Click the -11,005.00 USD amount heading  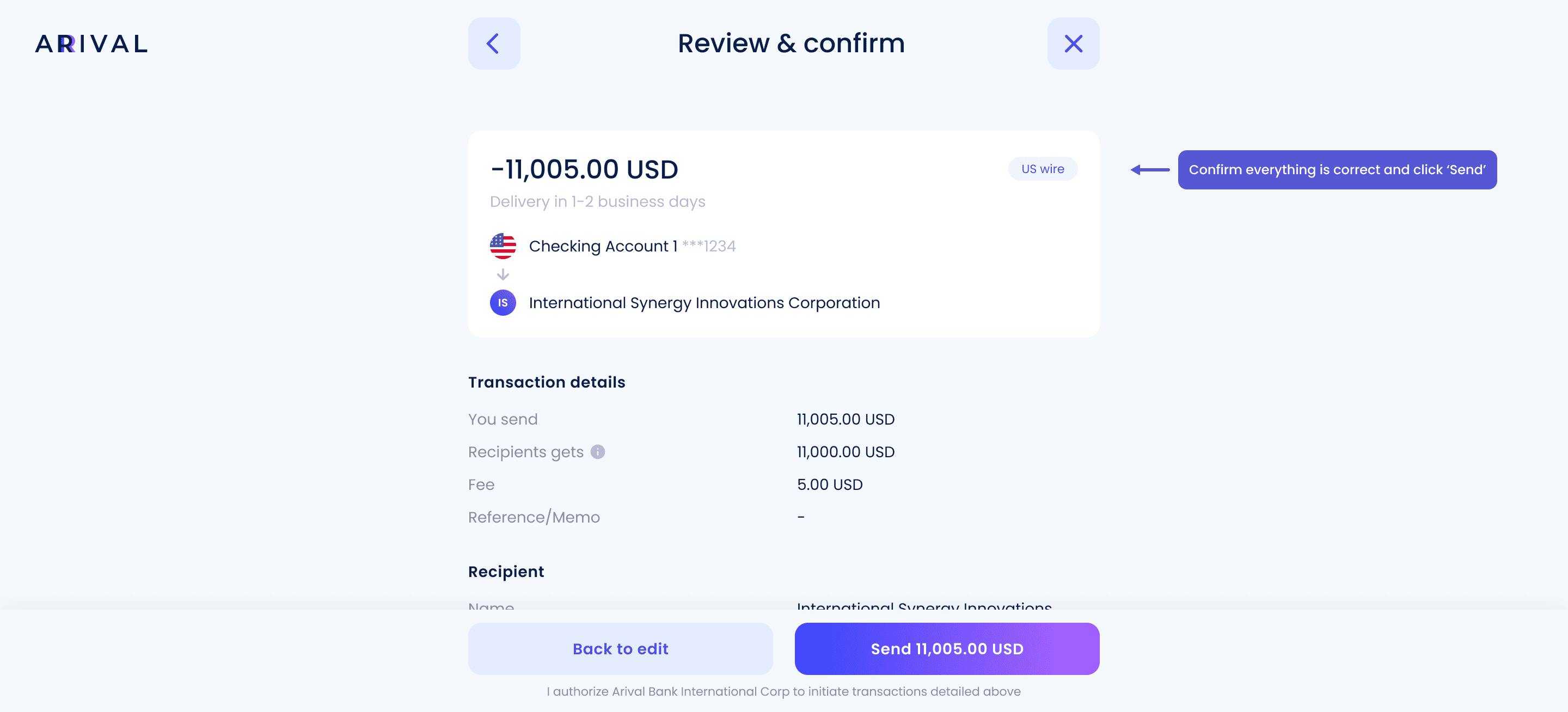click(584, 169)
